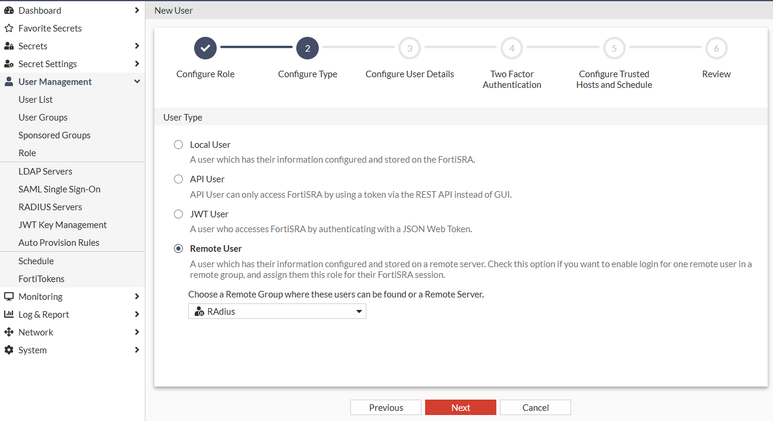Click the Remote User option label
This screenshot has height=421, width=773.
216,248
